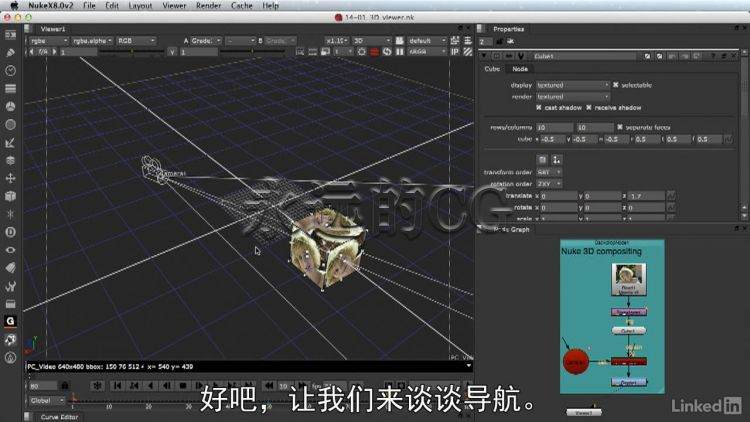Open the MetaData nodes tag icon
750x422 pixels.
tap(10, 268)
